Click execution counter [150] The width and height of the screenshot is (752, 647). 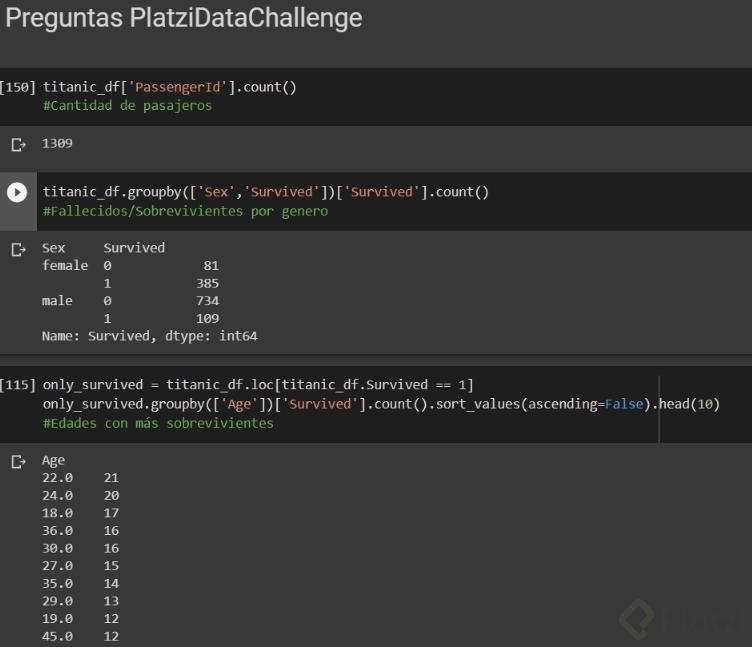[18, 87]
